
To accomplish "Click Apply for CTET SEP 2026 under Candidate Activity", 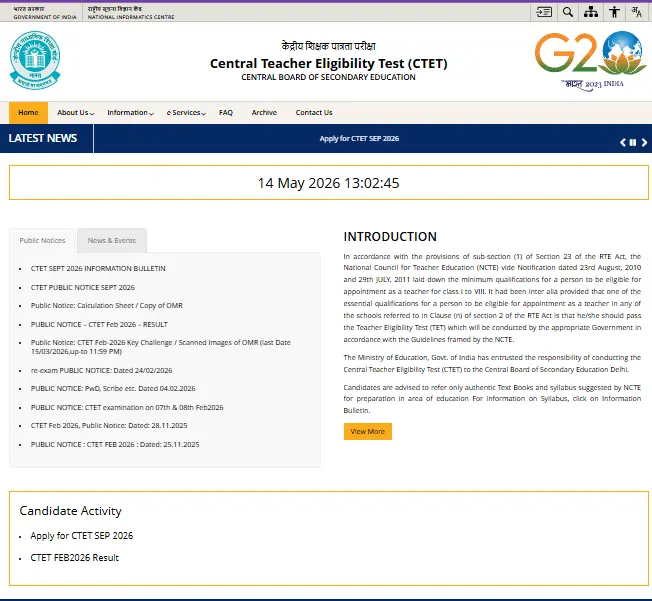I will [x=82, y=536].
